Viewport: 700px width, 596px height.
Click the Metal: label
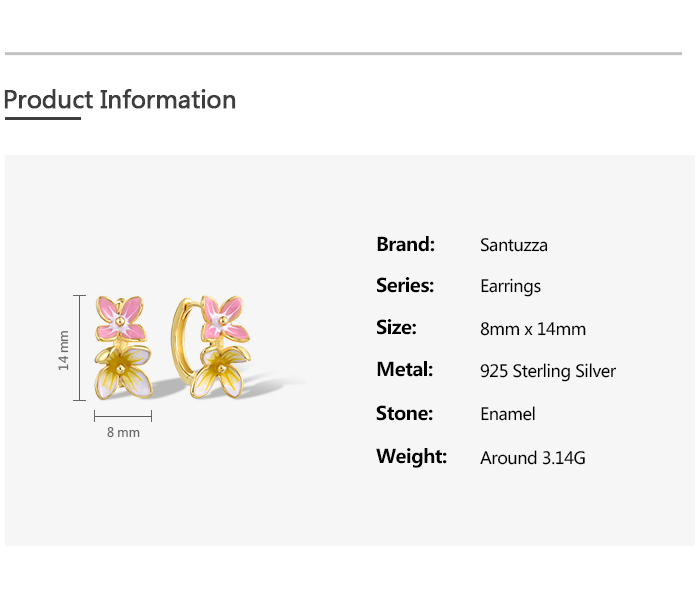point(404,370)
